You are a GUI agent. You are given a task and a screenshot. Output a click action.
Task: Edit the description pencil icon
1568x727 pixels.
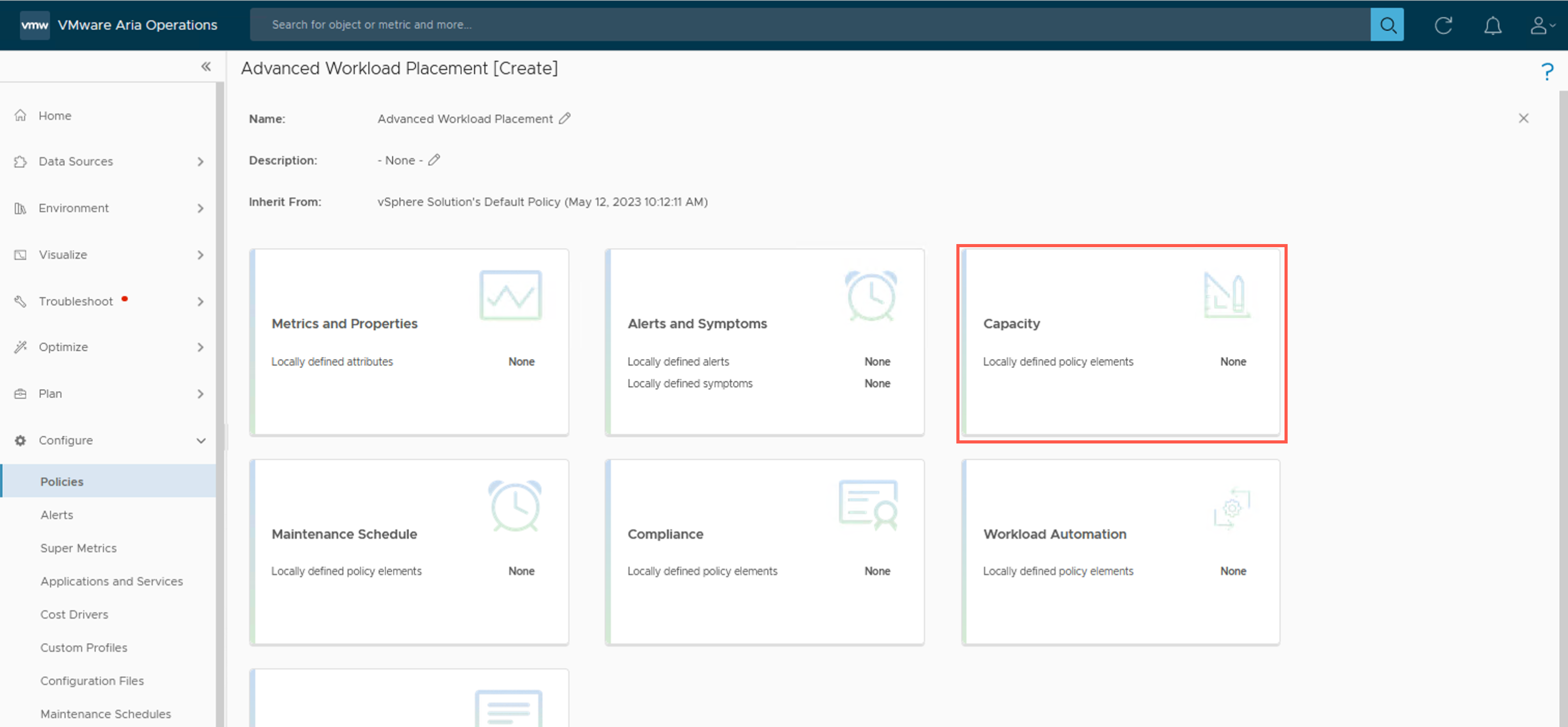point(434,160)
